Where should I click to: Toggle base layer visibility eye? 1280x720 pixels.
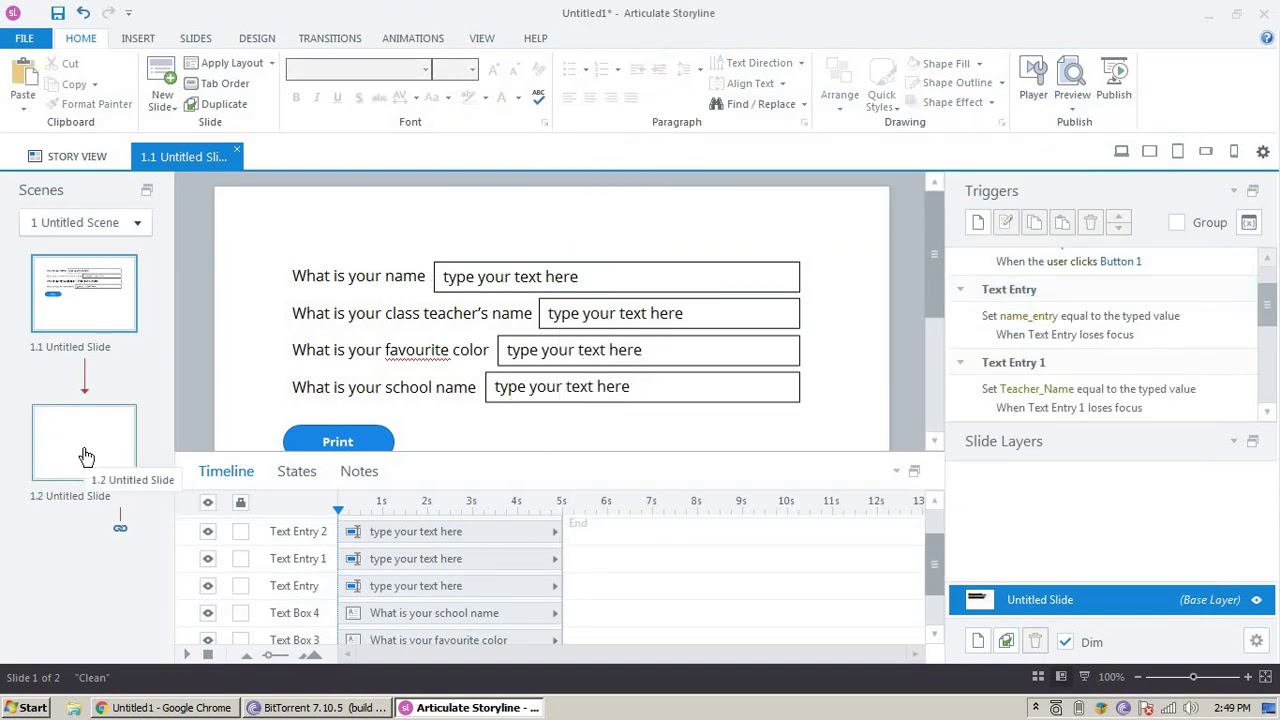coord(1256,600)
